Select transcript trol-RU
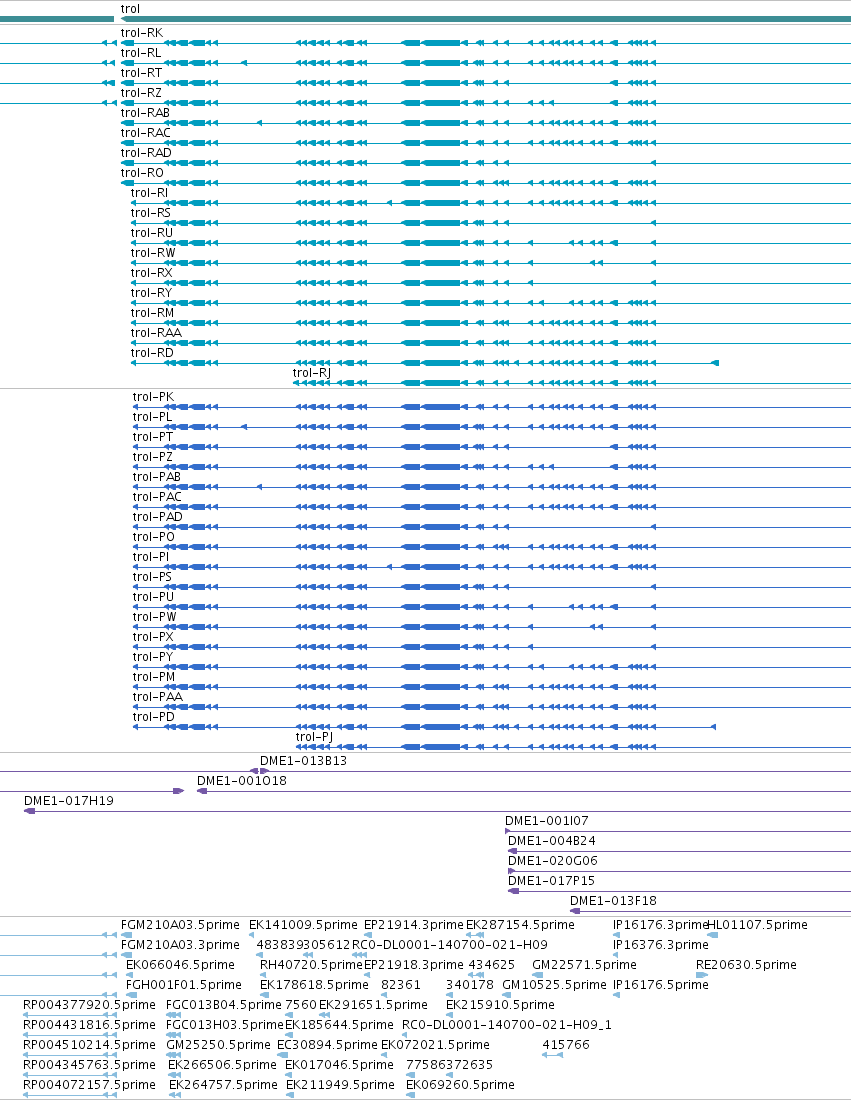The width and height of the screenshot is (851, 1100). coord(152,232)
